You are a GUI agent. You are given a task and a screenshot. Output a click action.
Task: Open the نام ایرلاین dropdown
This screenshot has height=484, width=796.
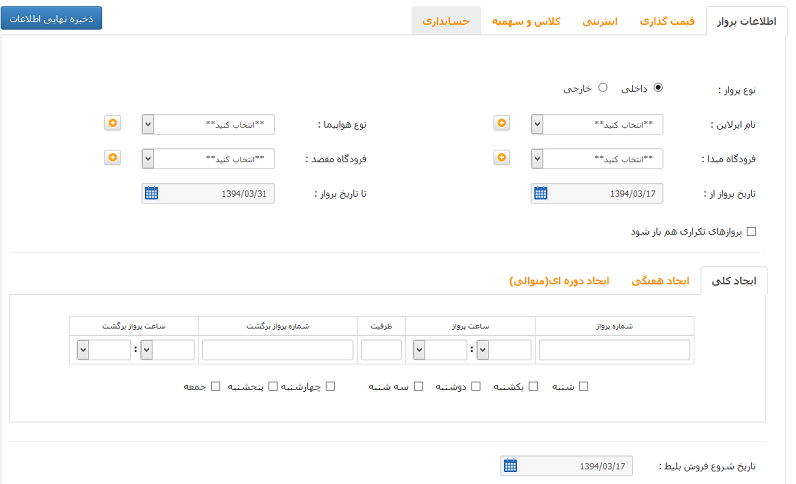597,124
